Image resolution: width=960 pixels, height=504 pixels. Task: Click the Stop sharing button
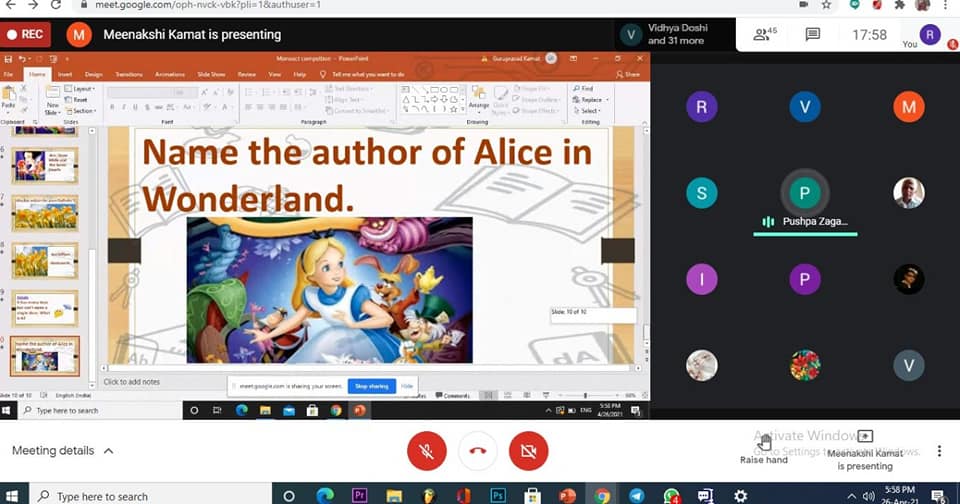[371, 386]
